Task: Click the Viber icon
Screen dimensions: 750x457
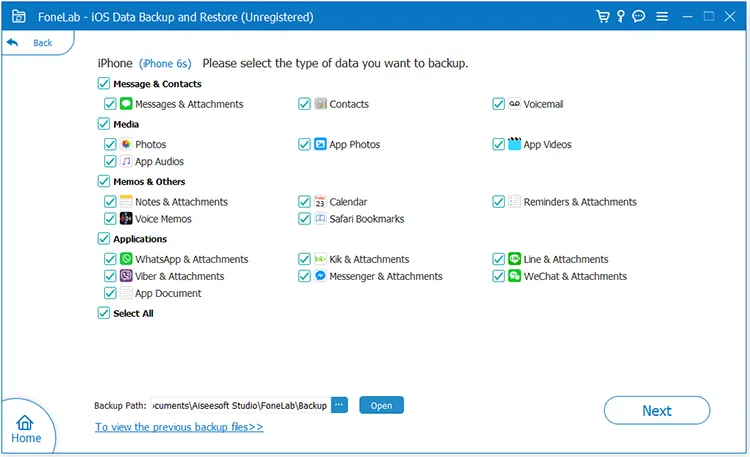Action: 126,276
